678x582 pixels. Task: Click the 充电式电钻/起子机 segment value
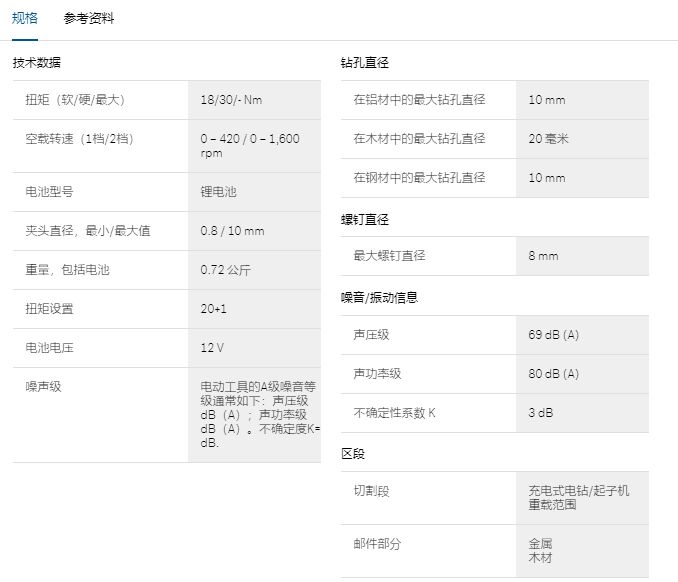(x=579, y=491)
